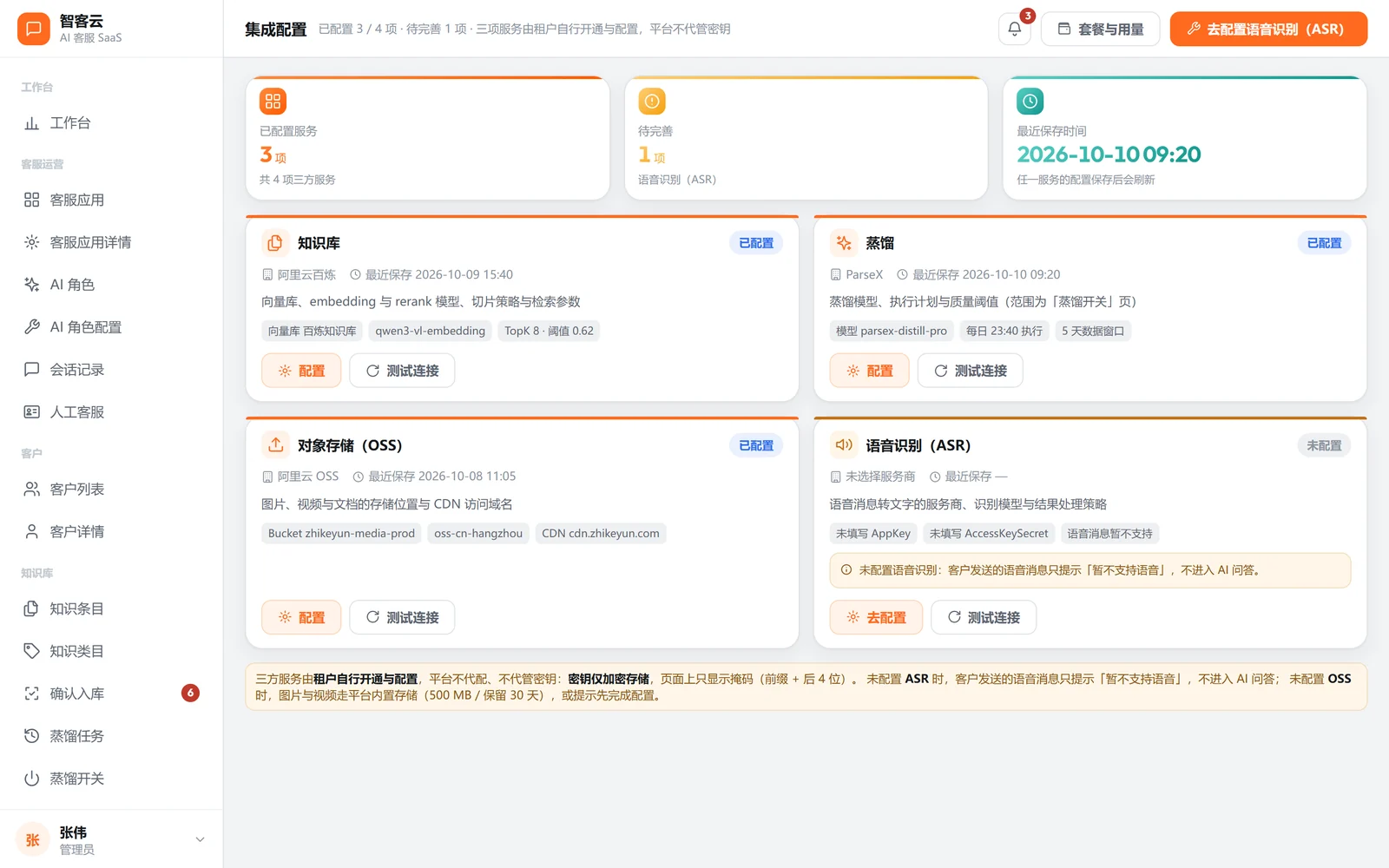
Task: Click the 智客云 logo icon
Action: click(x=33, y=29)
